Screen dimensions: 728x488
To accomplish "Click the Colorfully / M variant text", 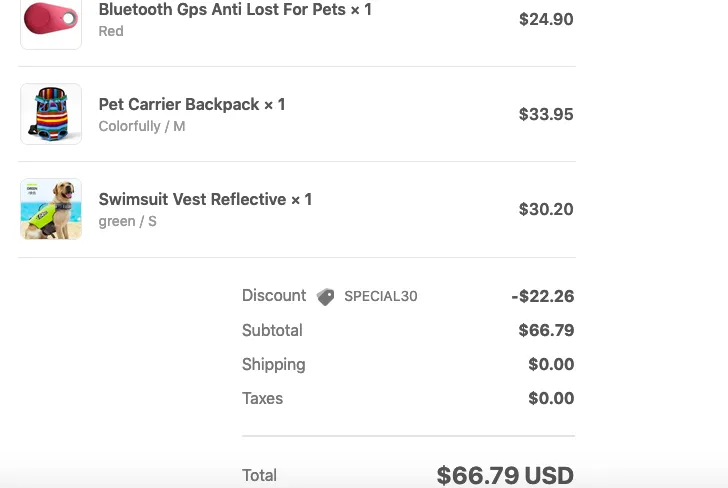I will point(142,126).
